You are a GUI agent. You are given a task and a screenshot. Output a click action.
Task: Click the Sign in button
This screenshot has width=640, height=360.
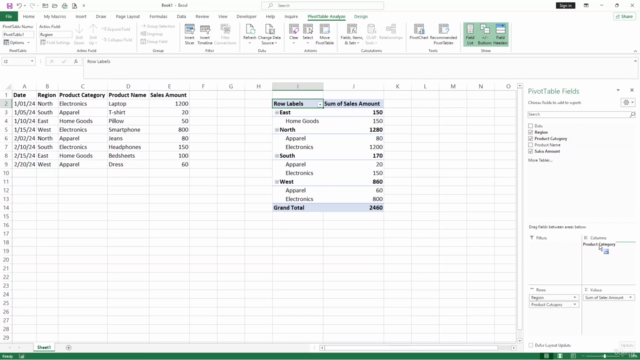pos(565,5)
